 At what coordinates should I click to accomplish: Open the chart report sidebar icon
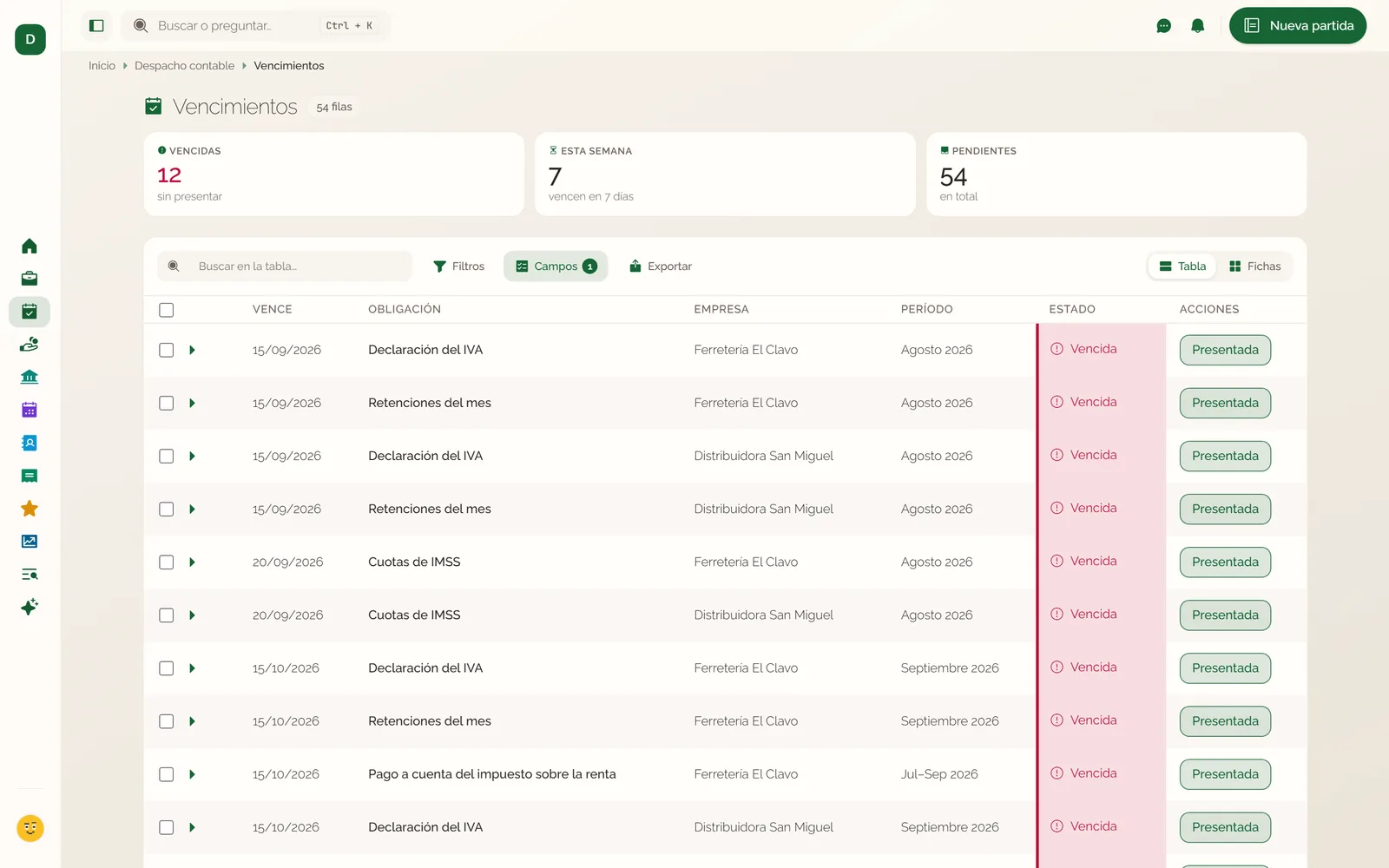point(30,541)
